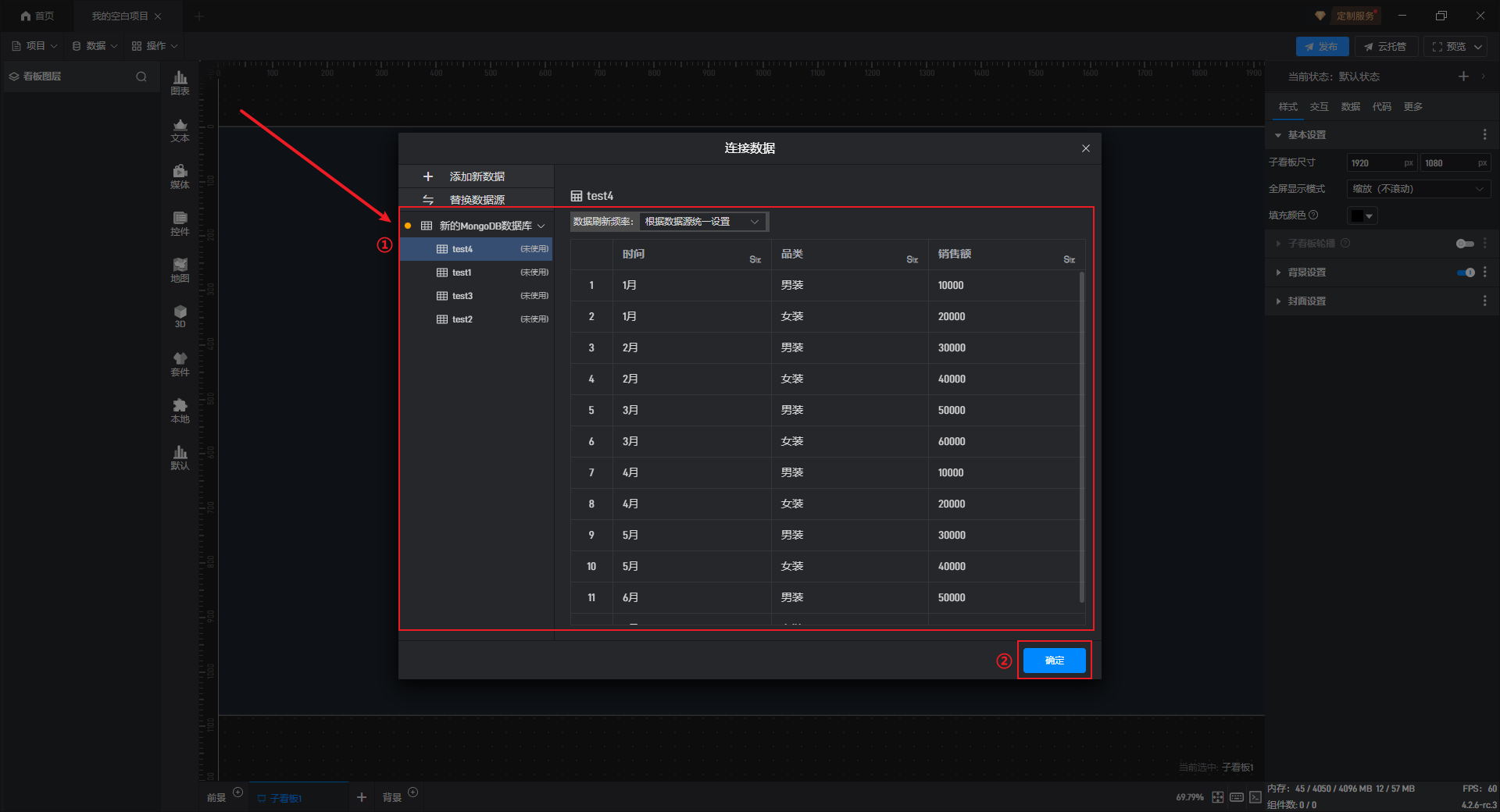Click the 云托管 button
1500x812 pixels.
pyautogui.click(x=1386, y=47)
